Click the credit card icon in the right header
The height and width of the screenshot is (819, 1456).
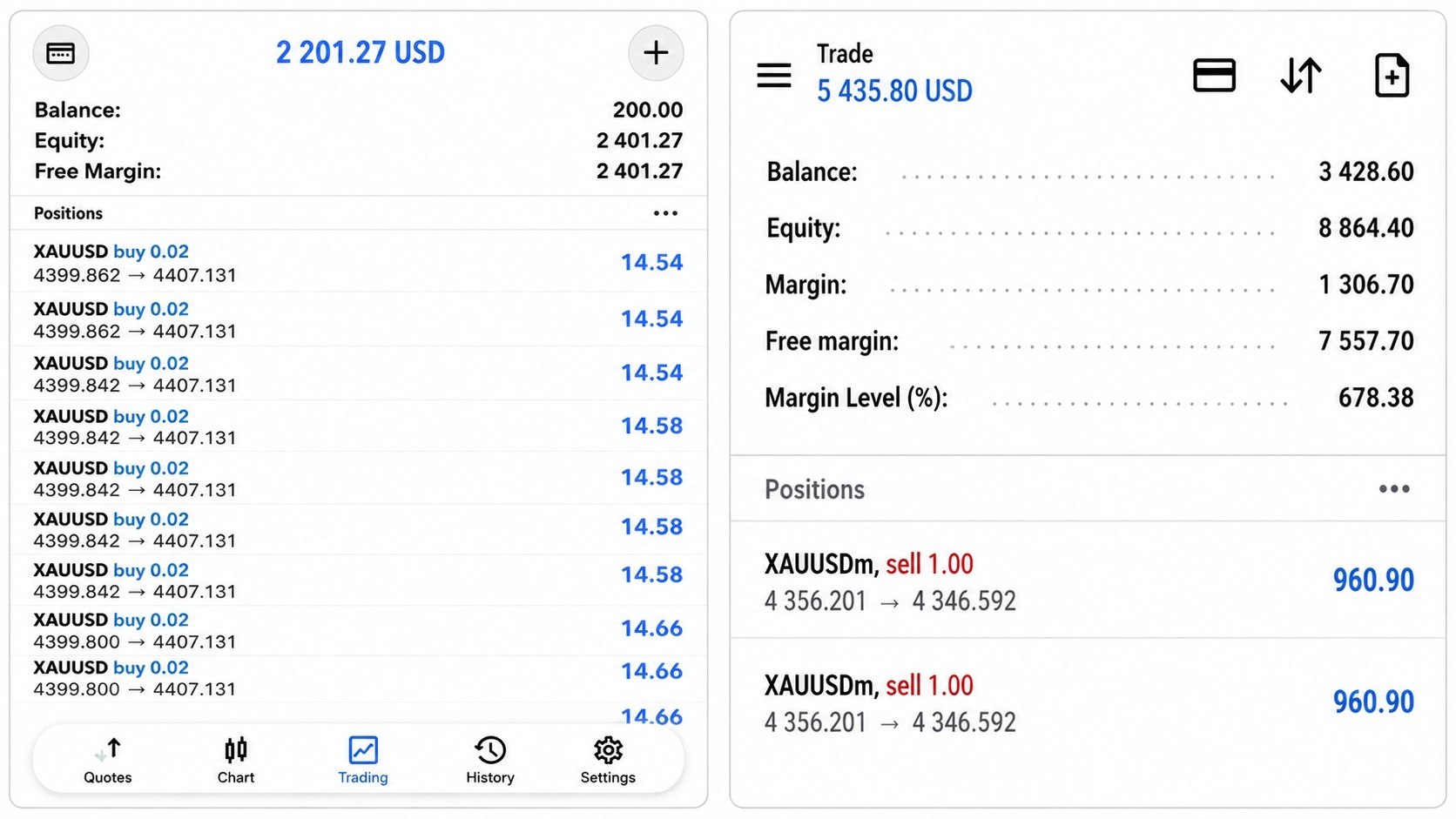pos(1214,75)
